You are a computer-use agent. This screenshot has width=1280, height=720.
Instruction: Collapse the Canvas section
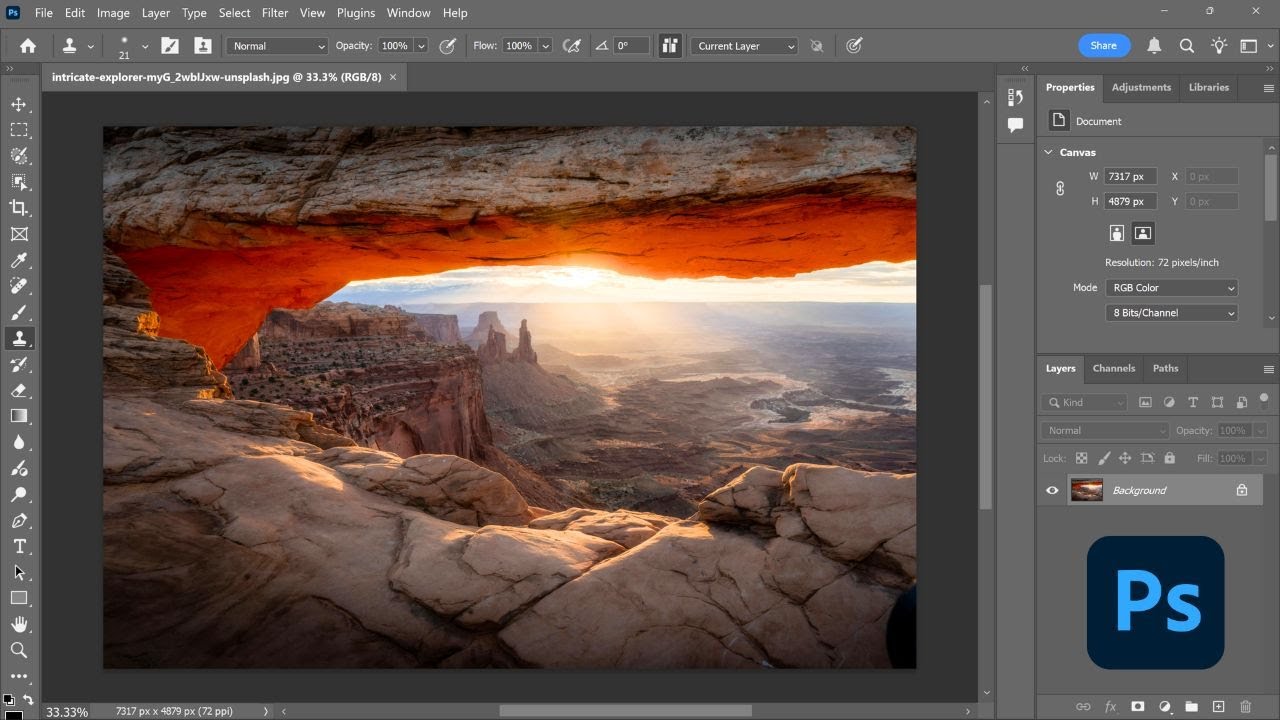(1048, 152)
